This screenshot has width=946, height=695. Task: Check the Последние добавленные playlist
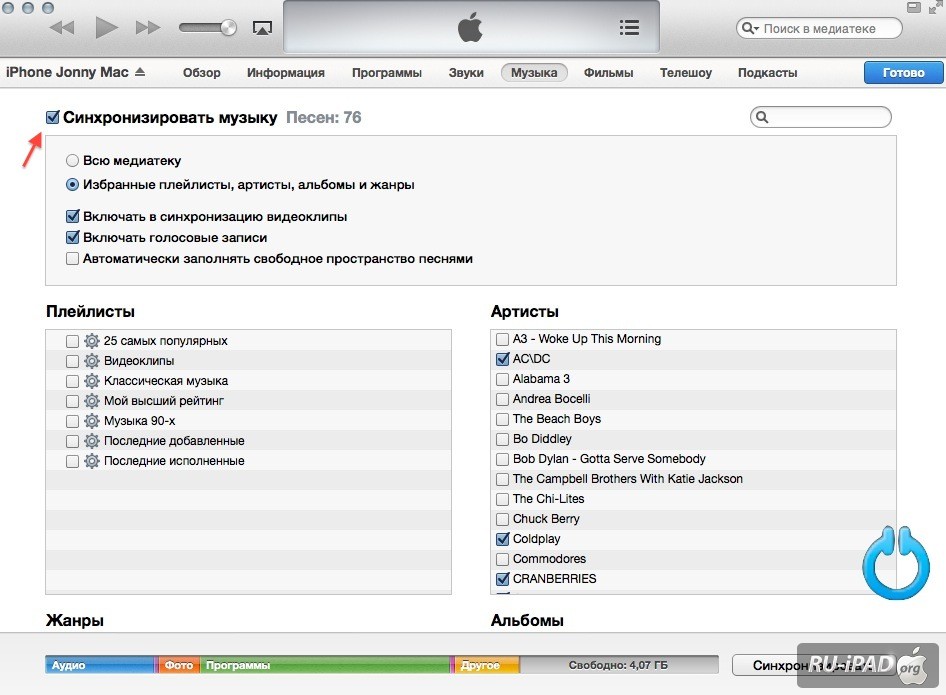pyautogui.click(x=72, y=442)
